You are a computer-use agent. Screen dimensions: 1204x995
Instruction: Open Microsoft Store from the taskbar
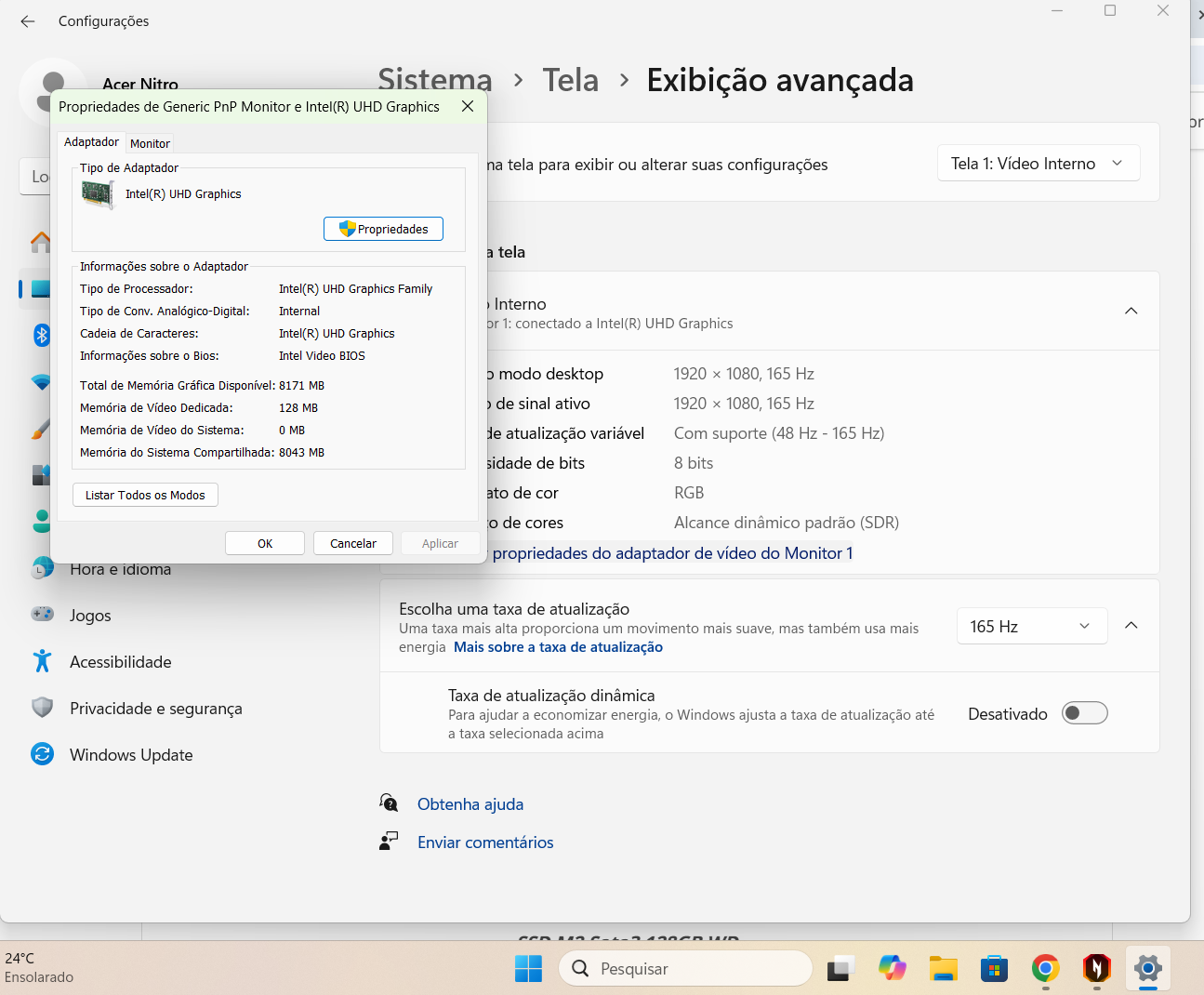[995, 969]
